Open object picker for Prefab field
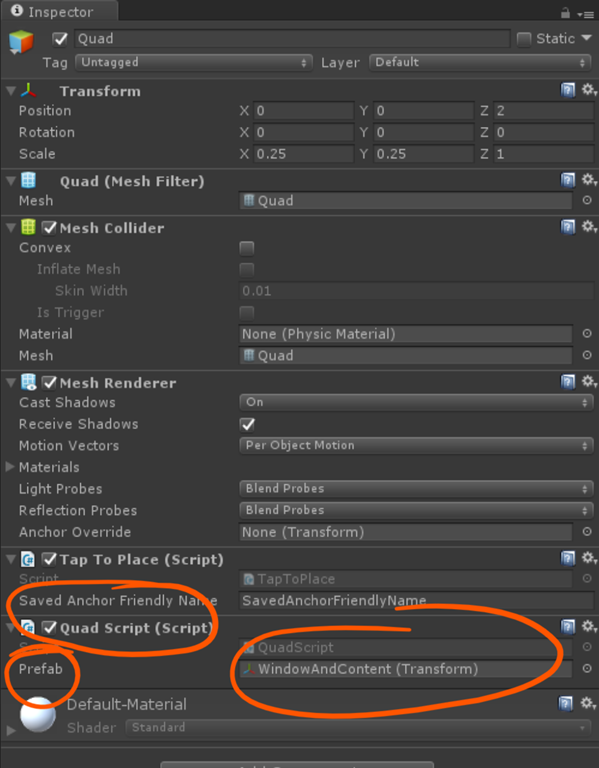Image resolution: width=599 pixels, height=768 pixels. [587, 669]
